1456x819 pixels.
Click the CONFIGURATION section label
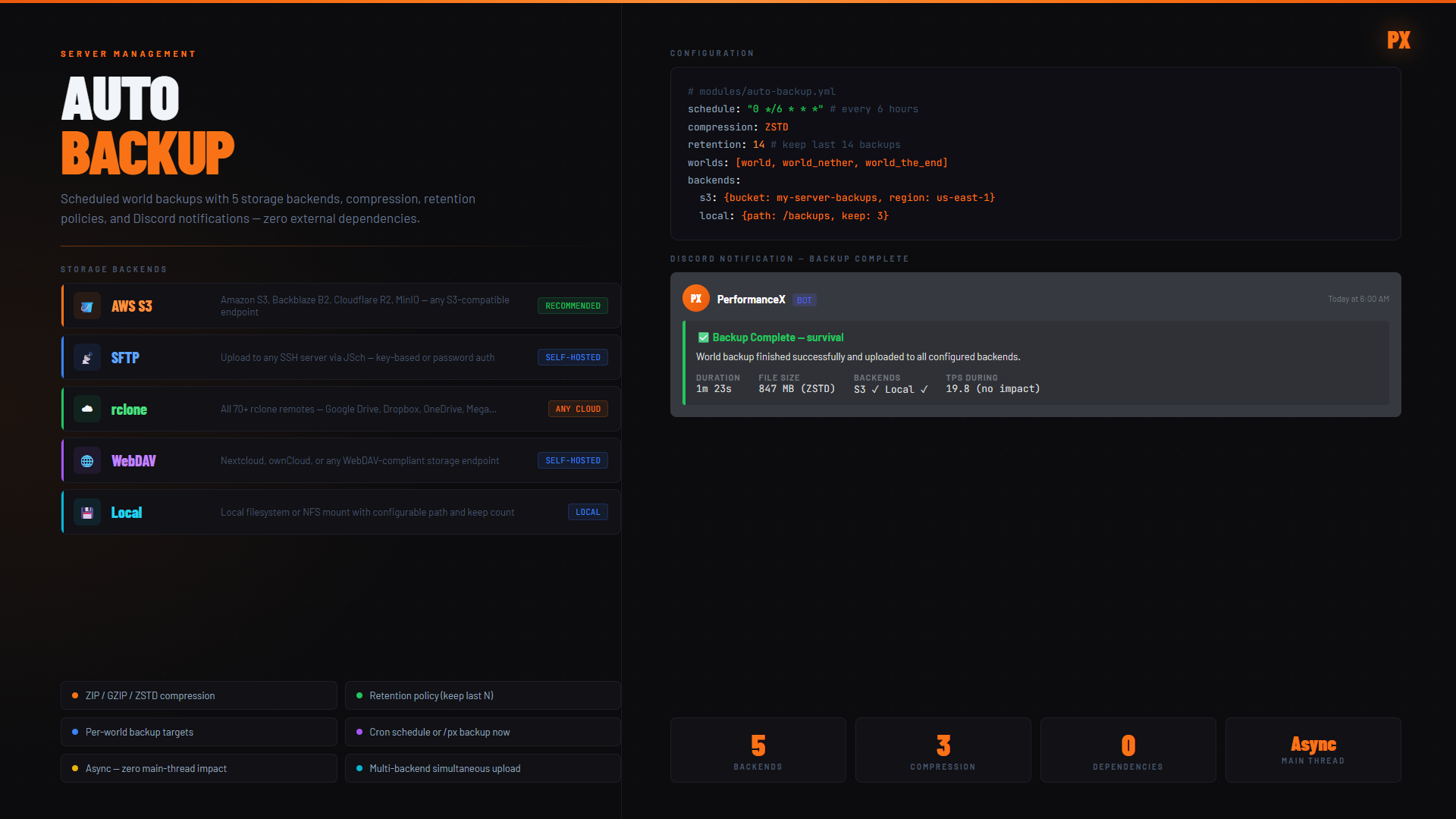(712, 53)
